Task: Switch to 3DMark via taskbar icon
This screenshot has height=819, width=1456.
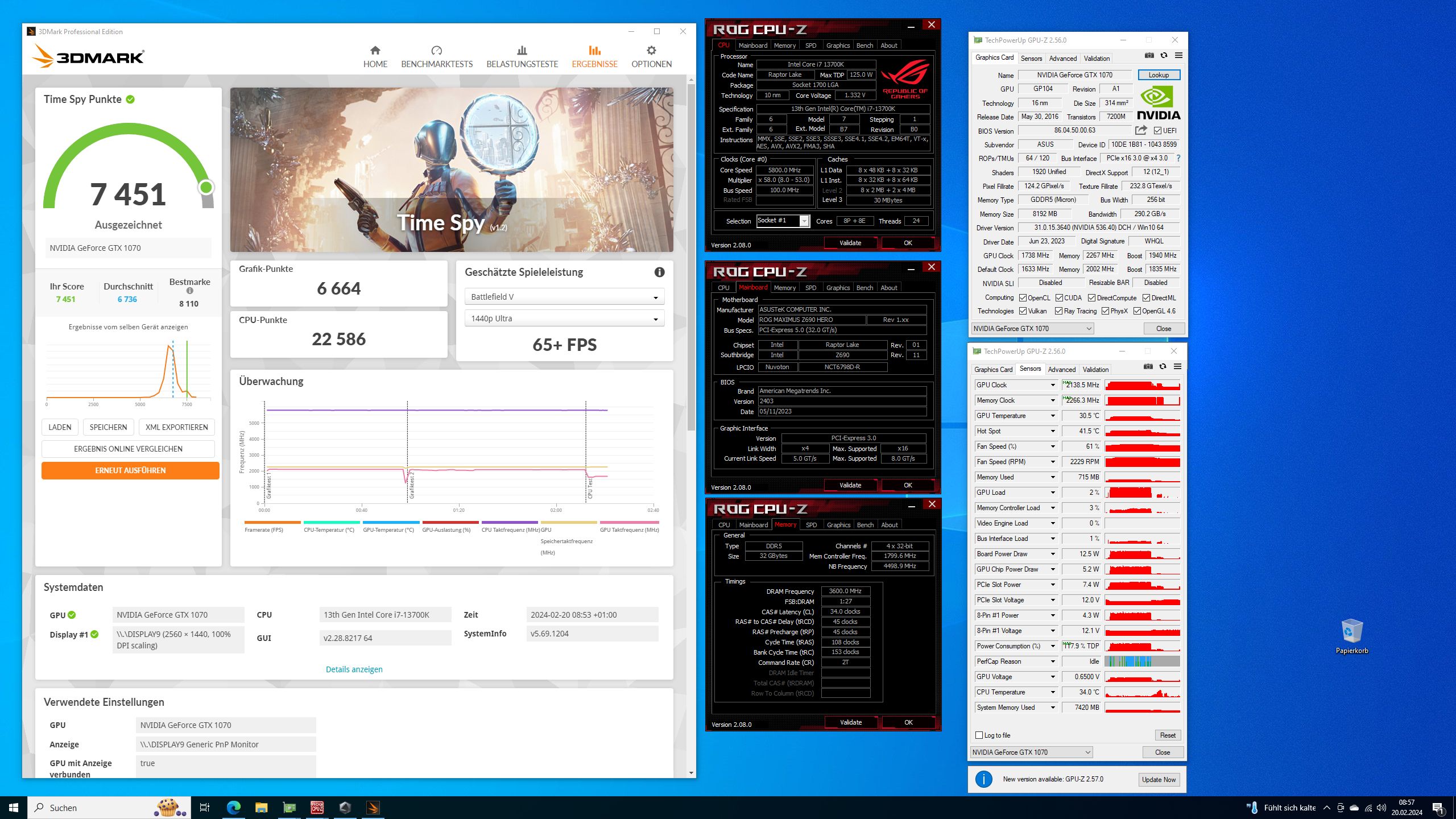Action: click(373, 808)
